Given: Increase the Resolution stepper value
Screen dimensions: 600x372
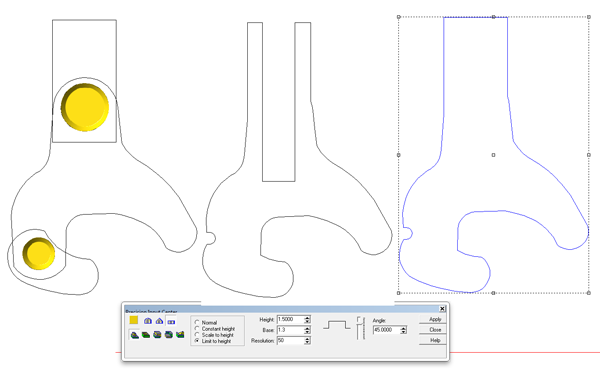Looking at the screenshot, I should click(x=307, y=339).
